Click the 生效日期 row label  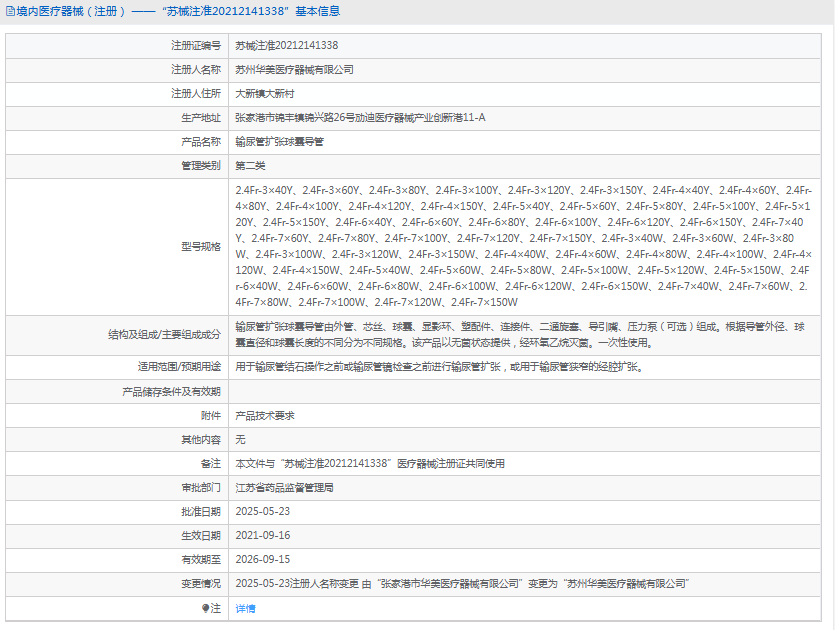pos(201,536)
